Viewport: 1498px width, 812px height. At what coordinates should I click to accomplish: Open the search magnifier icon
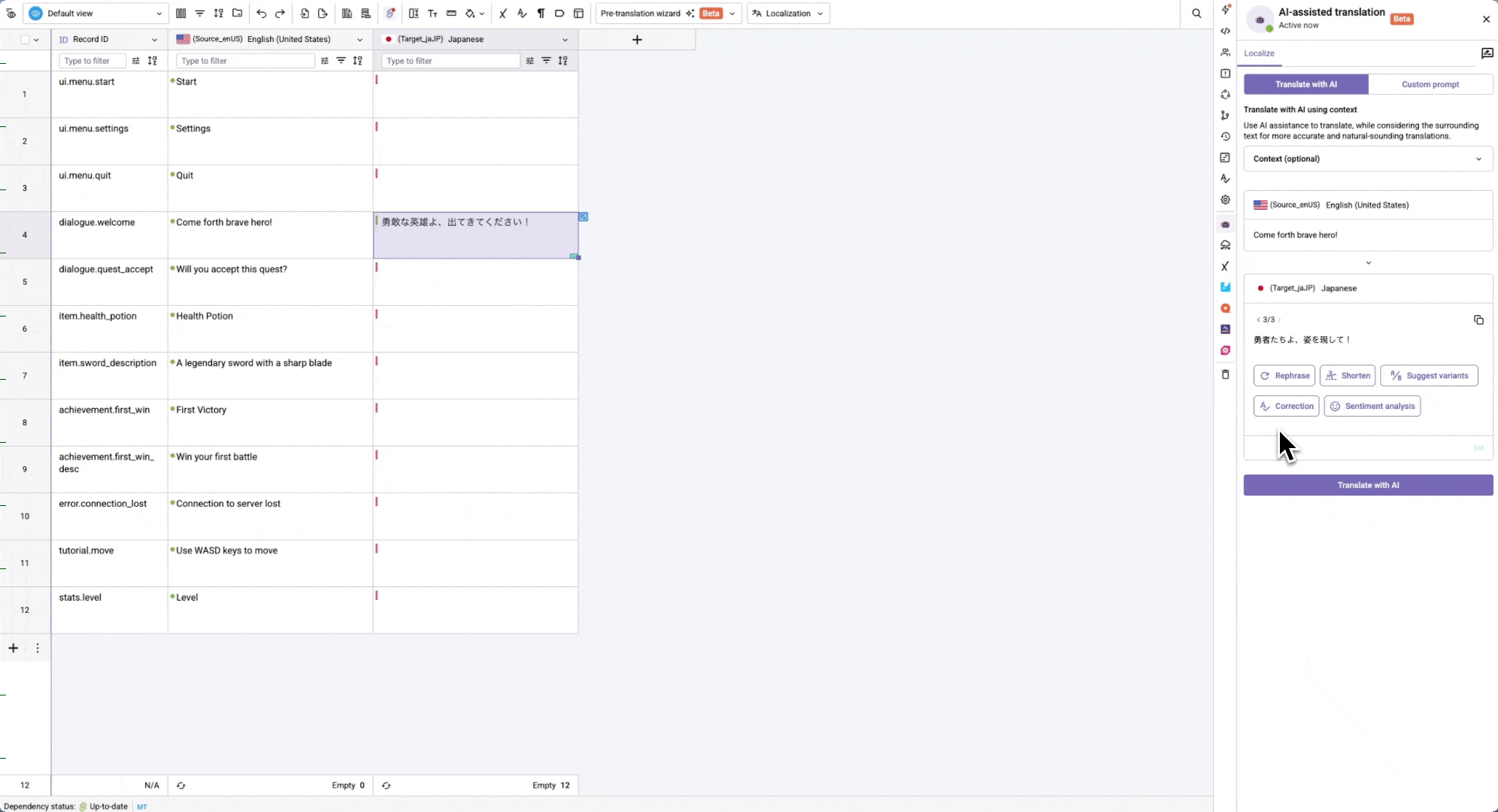pos(1196,14)
